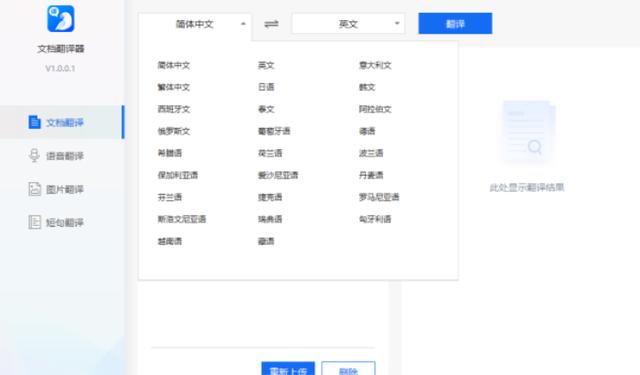Select the 丹麦语 option
Image resolution: width=640 pixels, height=375 pixels.
point(371,175)
